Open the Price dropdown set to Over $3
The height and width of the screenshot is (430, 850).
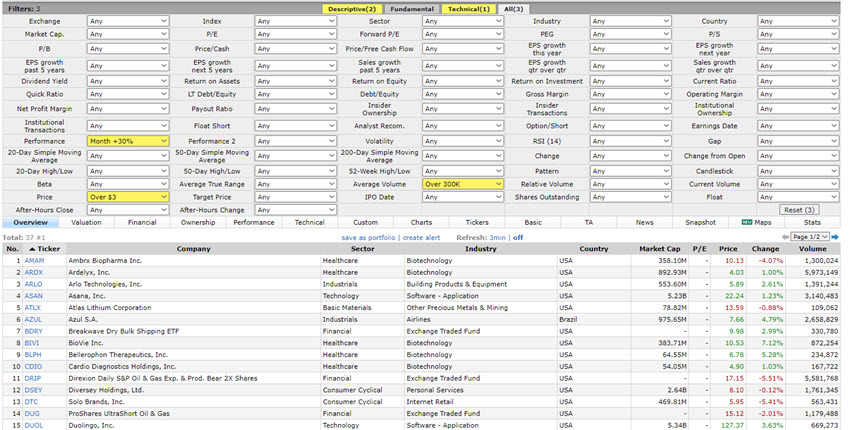coord(128,197)
